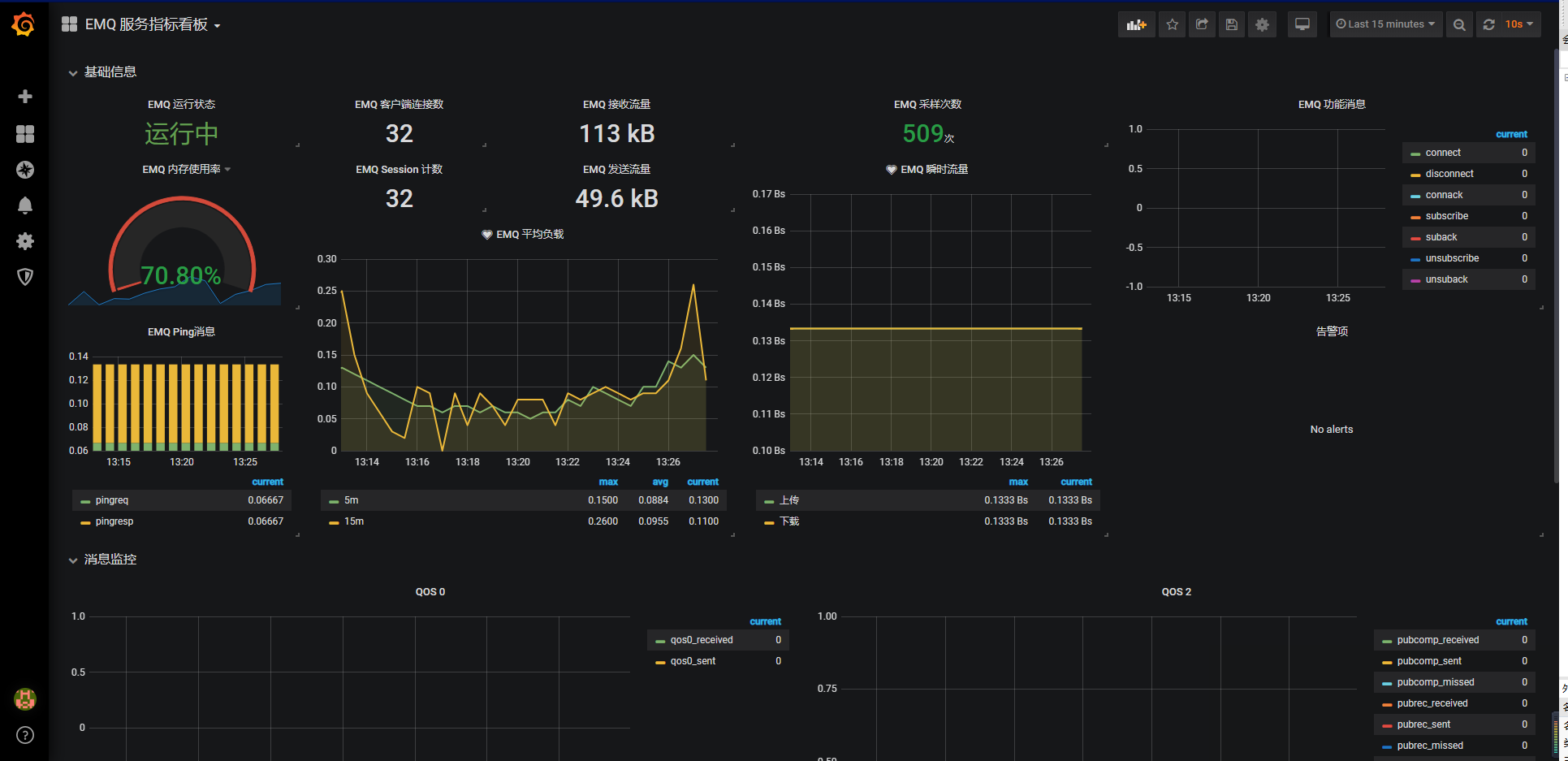Click the Share dashboard icon
Image resolution: width=1568 pixels, height=761 pixels.
1202,24
